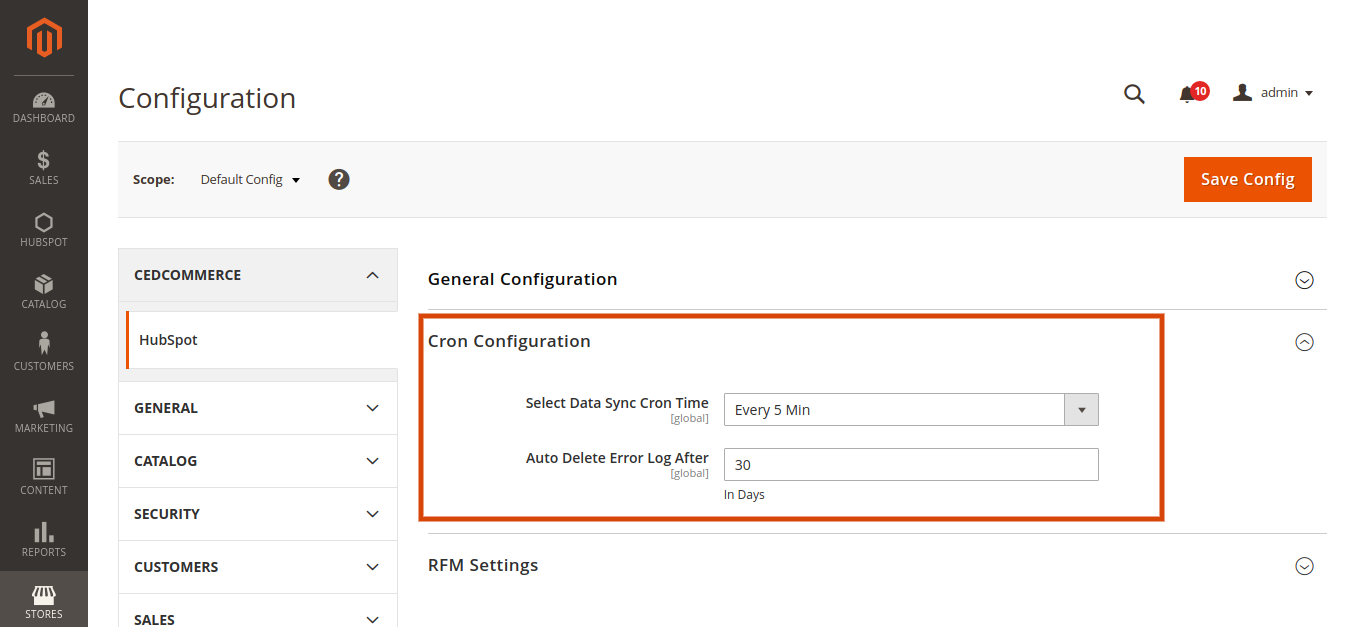The image size is (1357, 627).
Task: Click the 'Select Data Sync Cron Time' label
Action: tap(617, 403)
